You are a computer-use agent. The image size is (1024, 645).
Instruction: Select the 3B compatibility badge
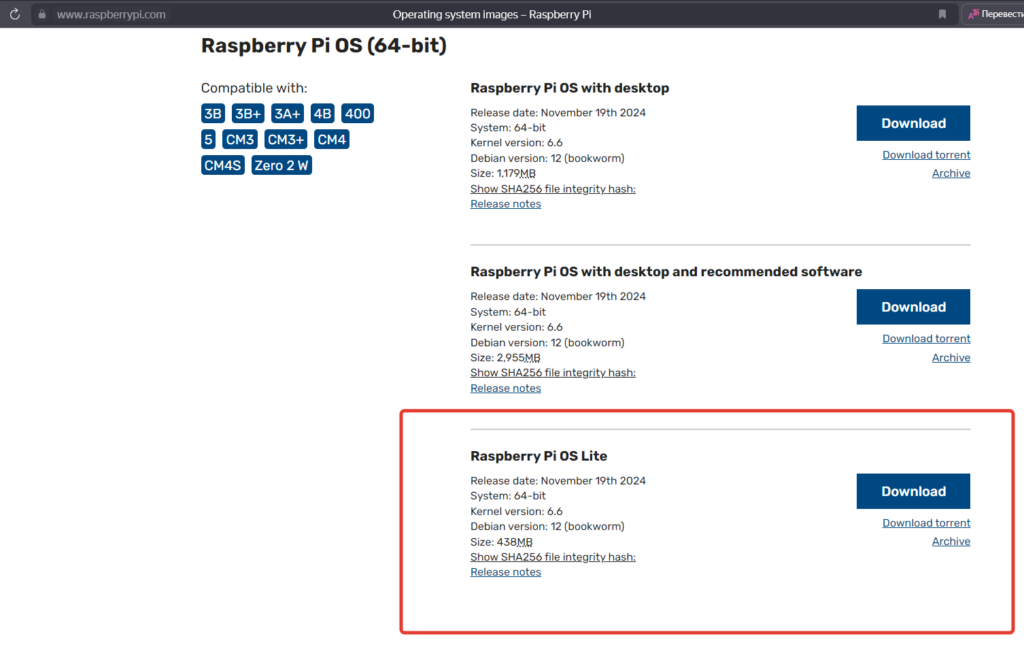[x=213, y=114]
